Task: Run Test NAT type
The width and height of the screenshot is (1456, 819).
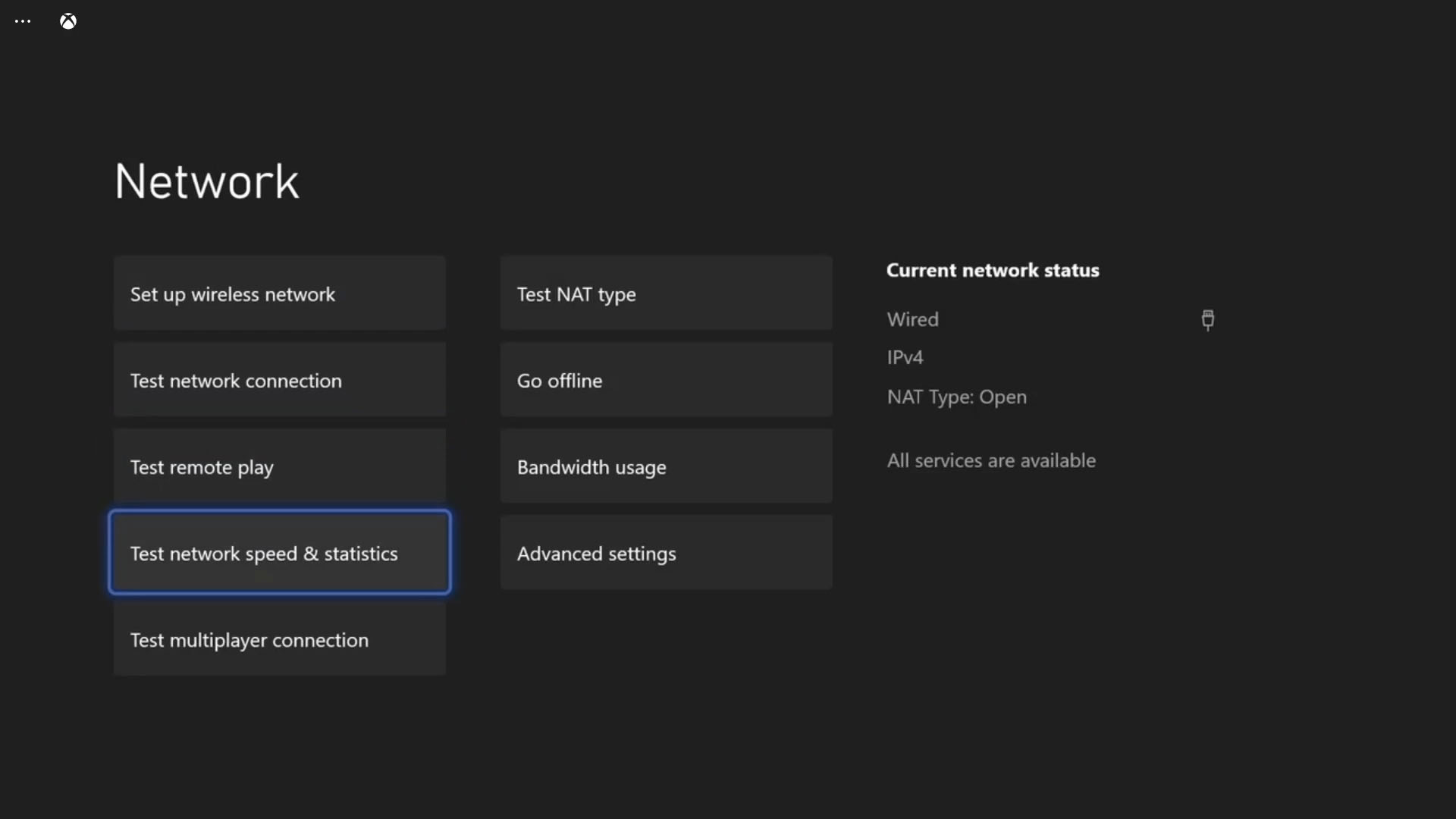Action: click(666, 293)
